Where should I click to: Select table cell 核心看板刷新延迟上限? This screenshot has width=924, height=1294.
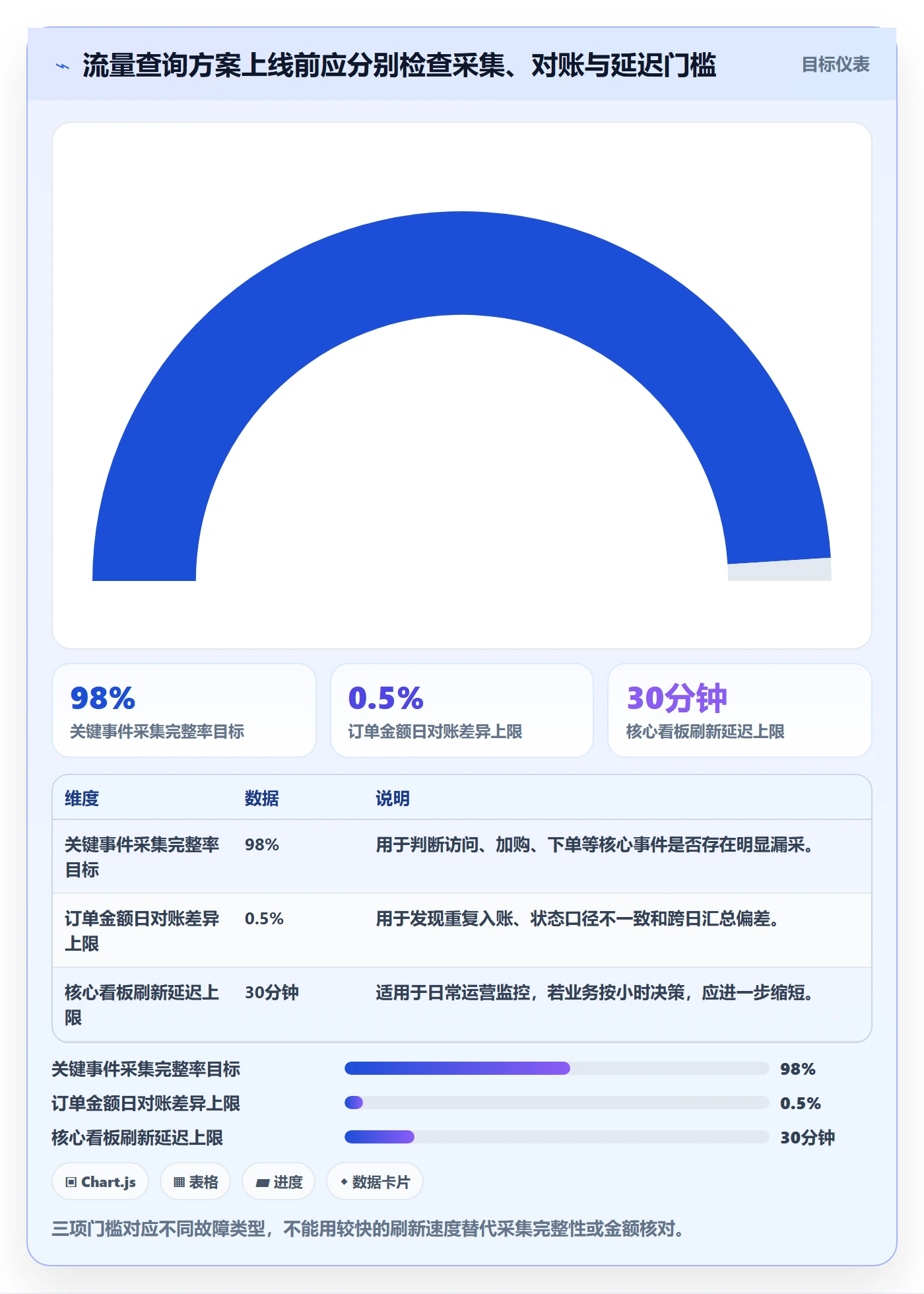142,1005
